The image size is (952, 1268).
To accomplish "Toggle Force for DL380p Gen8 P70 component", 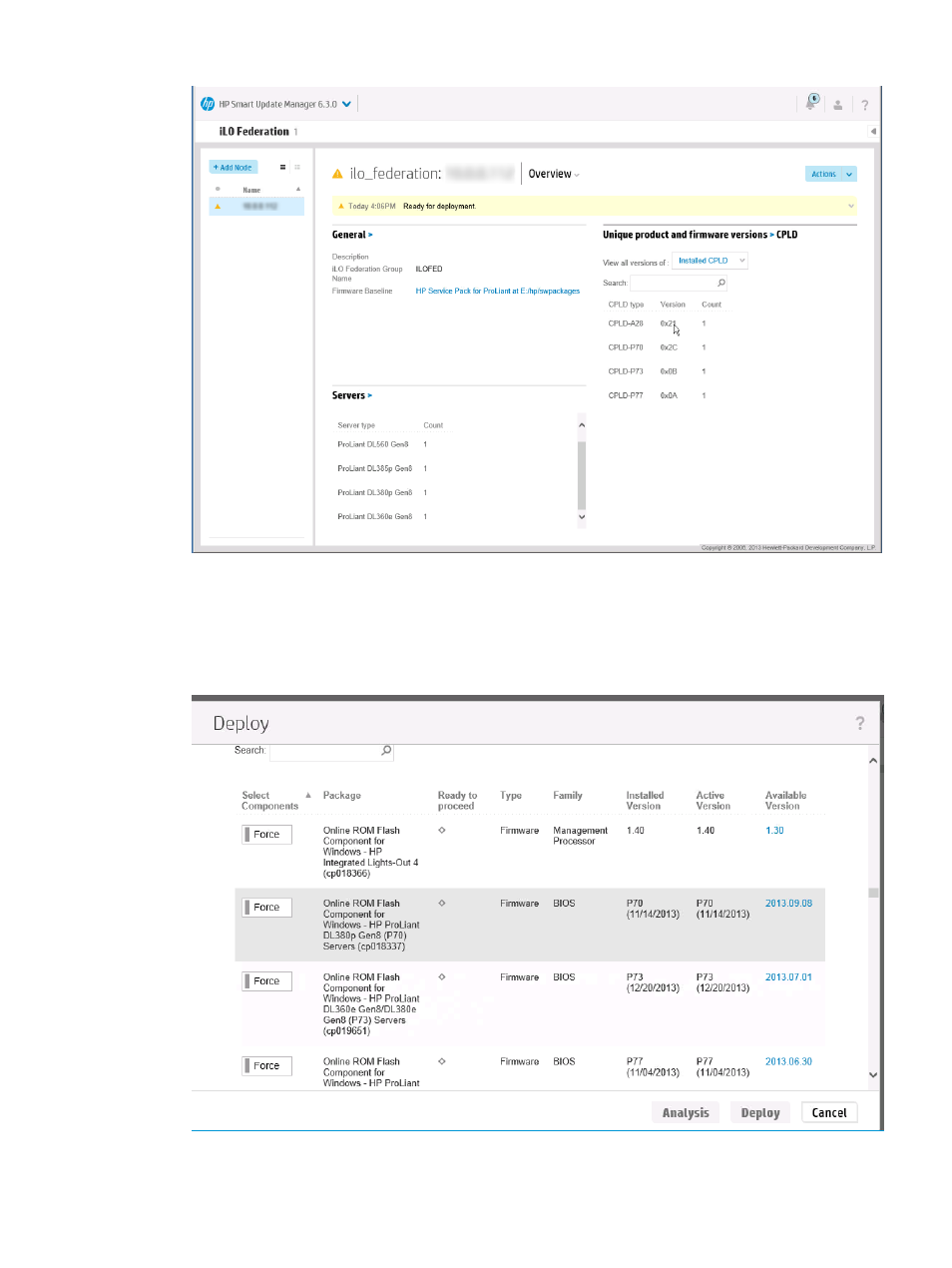I will (267, 908).
